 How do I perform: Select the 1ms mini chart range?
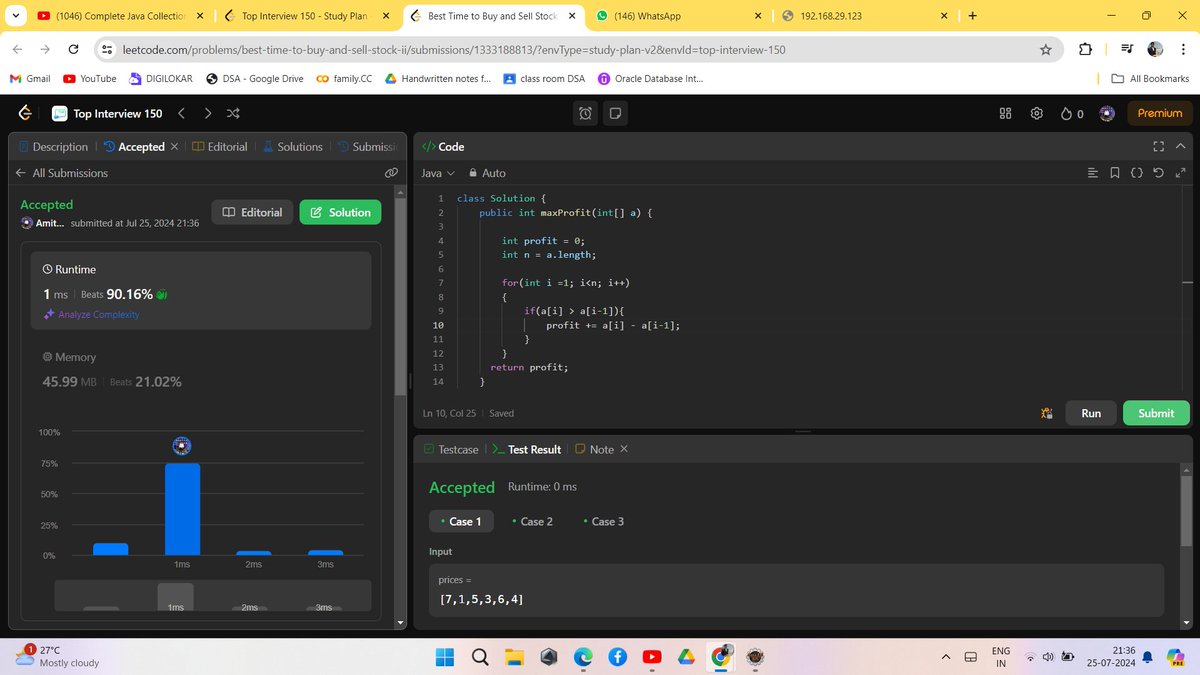pos(175,597)
